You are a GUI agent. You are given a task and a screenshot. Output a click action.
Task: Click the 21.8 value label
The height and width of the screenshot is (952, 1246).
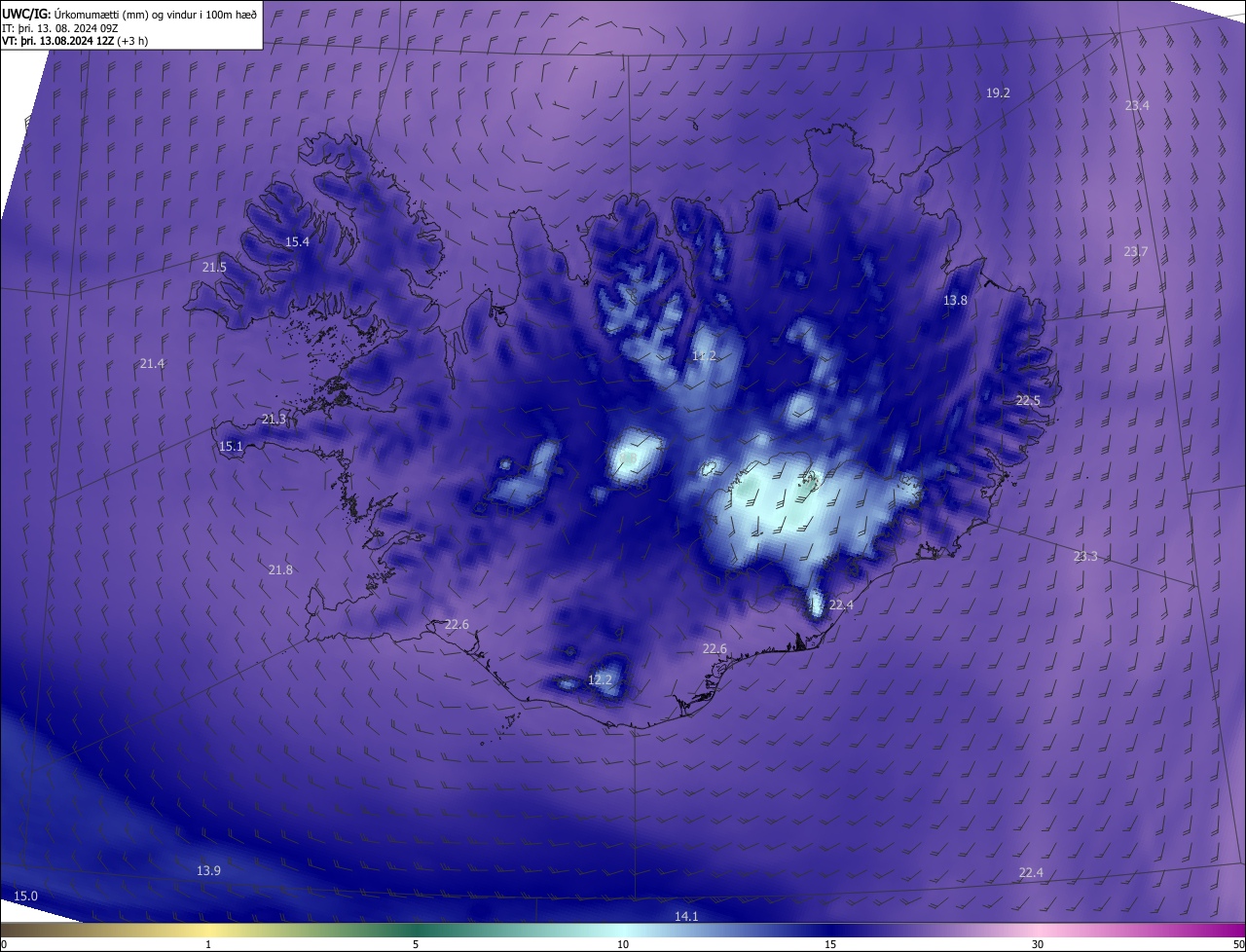pyautogui.click(x=280, y=569)
